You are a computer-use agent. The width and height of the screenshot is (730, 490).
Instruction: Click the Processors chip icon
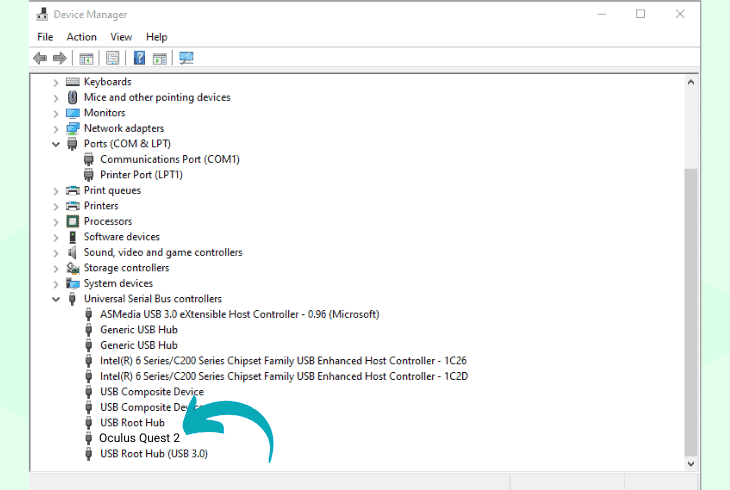click(x=73, y=221)
